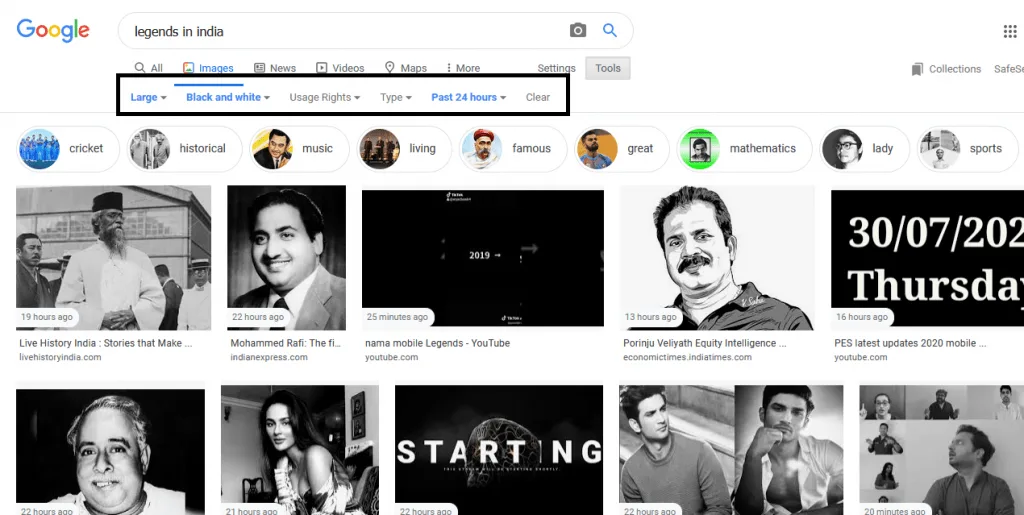This screenshot has width=1024, height=515.
Task: Click the economictimes.indiatimes.com source text
Action: point(687,357)
